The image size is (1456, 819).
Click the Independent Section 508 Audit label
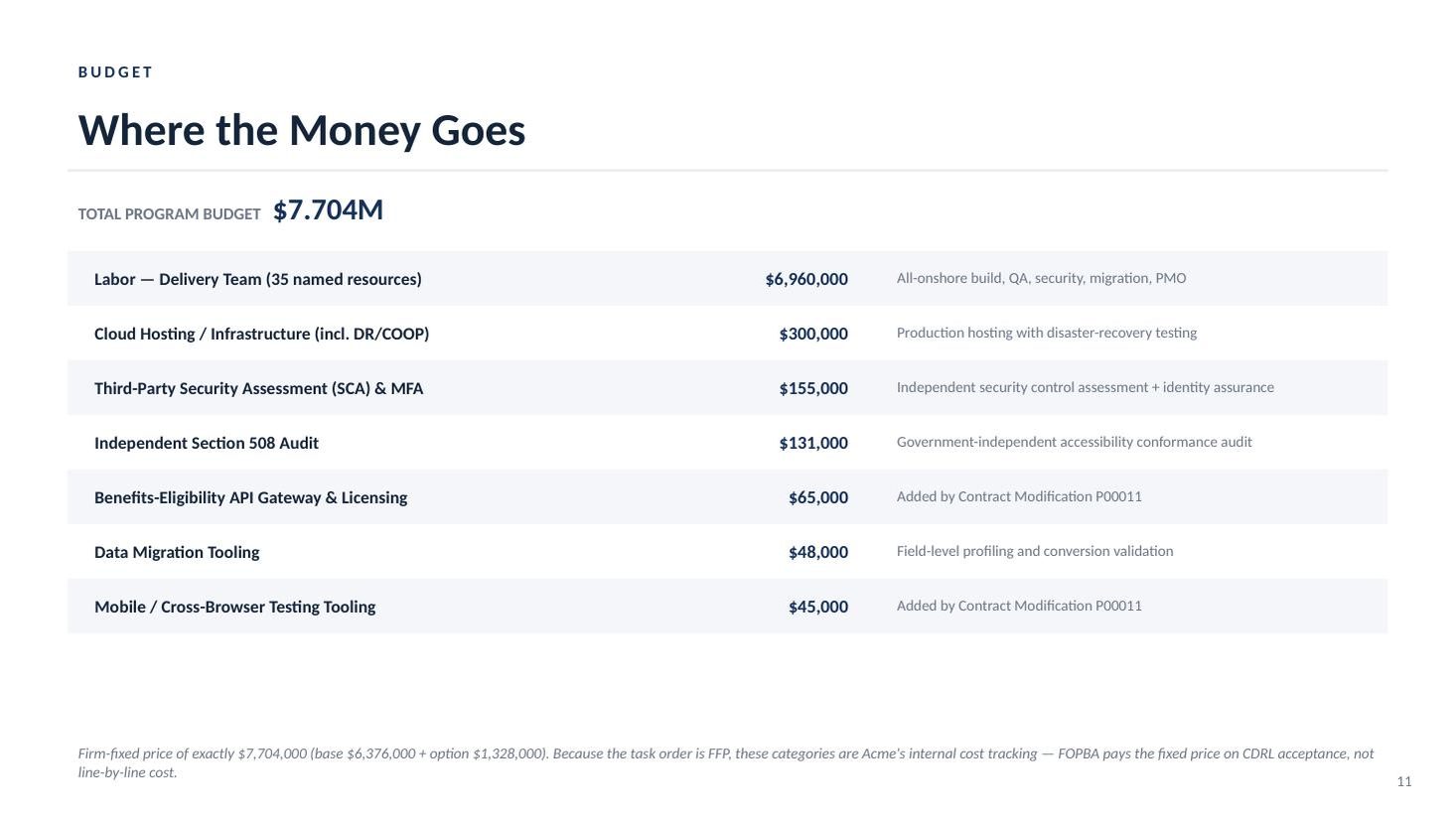207,443
